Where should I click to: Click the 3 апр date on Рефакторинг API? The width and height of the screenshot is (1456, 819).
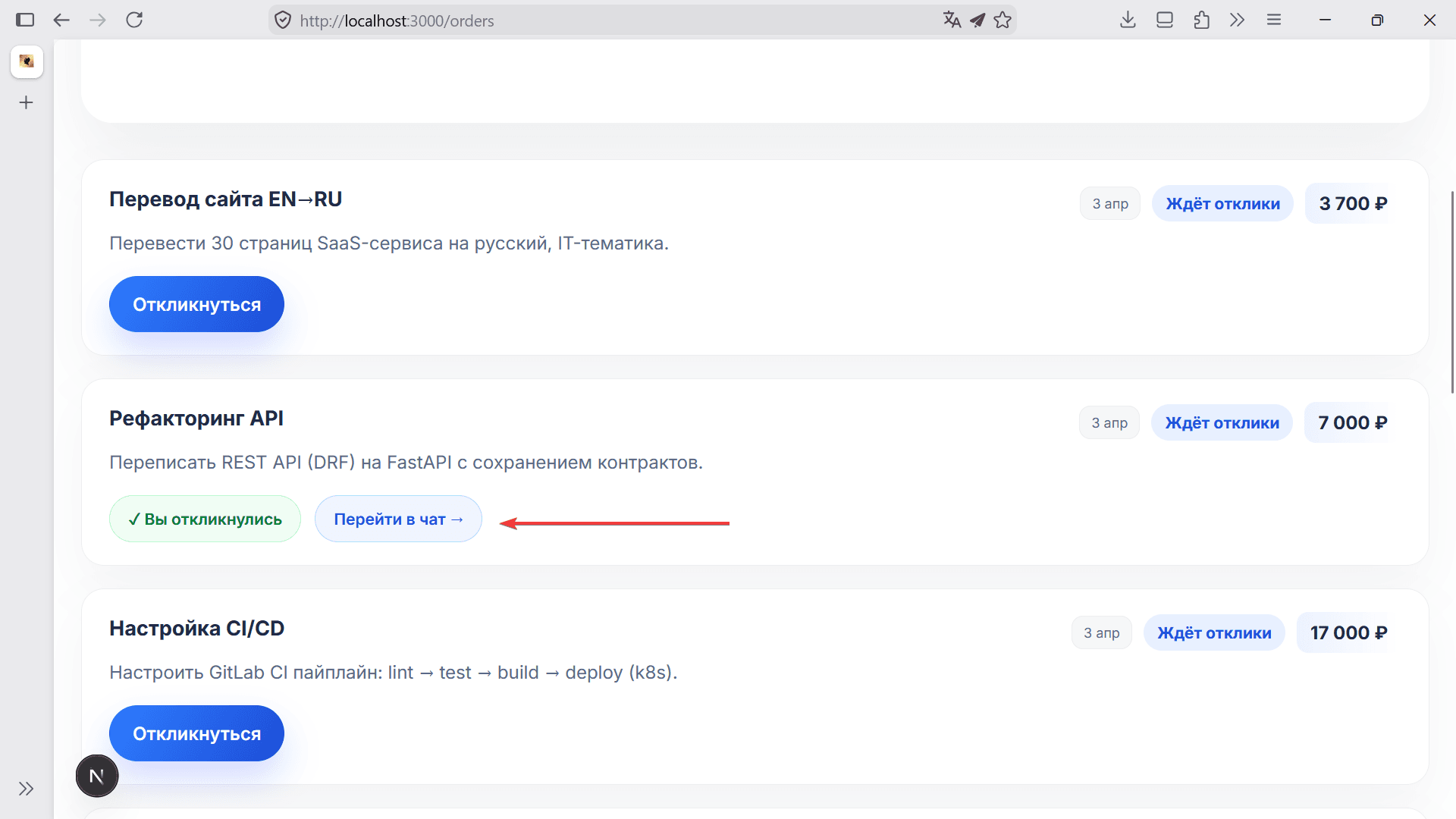1109,422
